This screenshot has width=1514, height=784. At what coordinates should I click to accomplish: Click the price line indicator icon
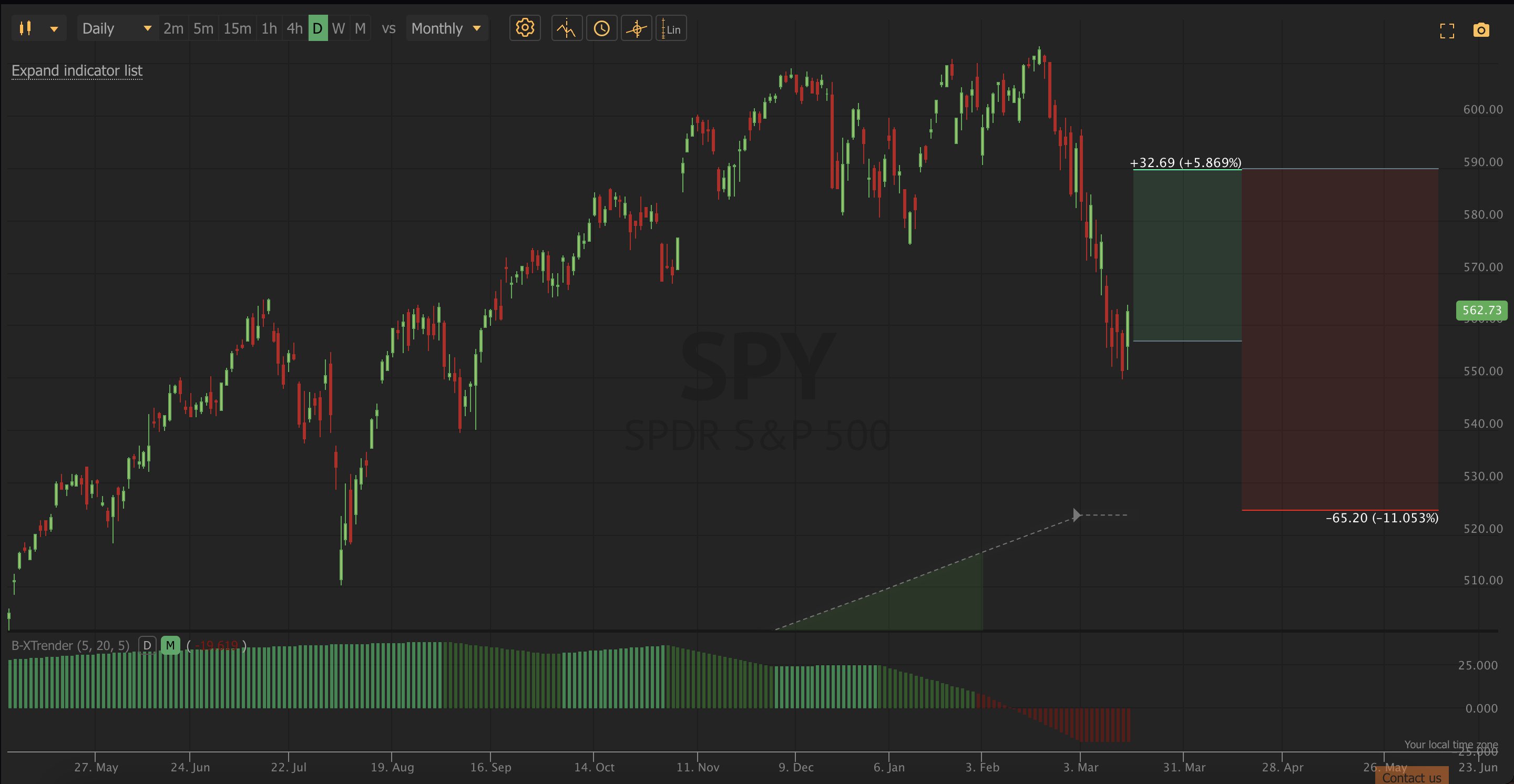tap(567, 28)
